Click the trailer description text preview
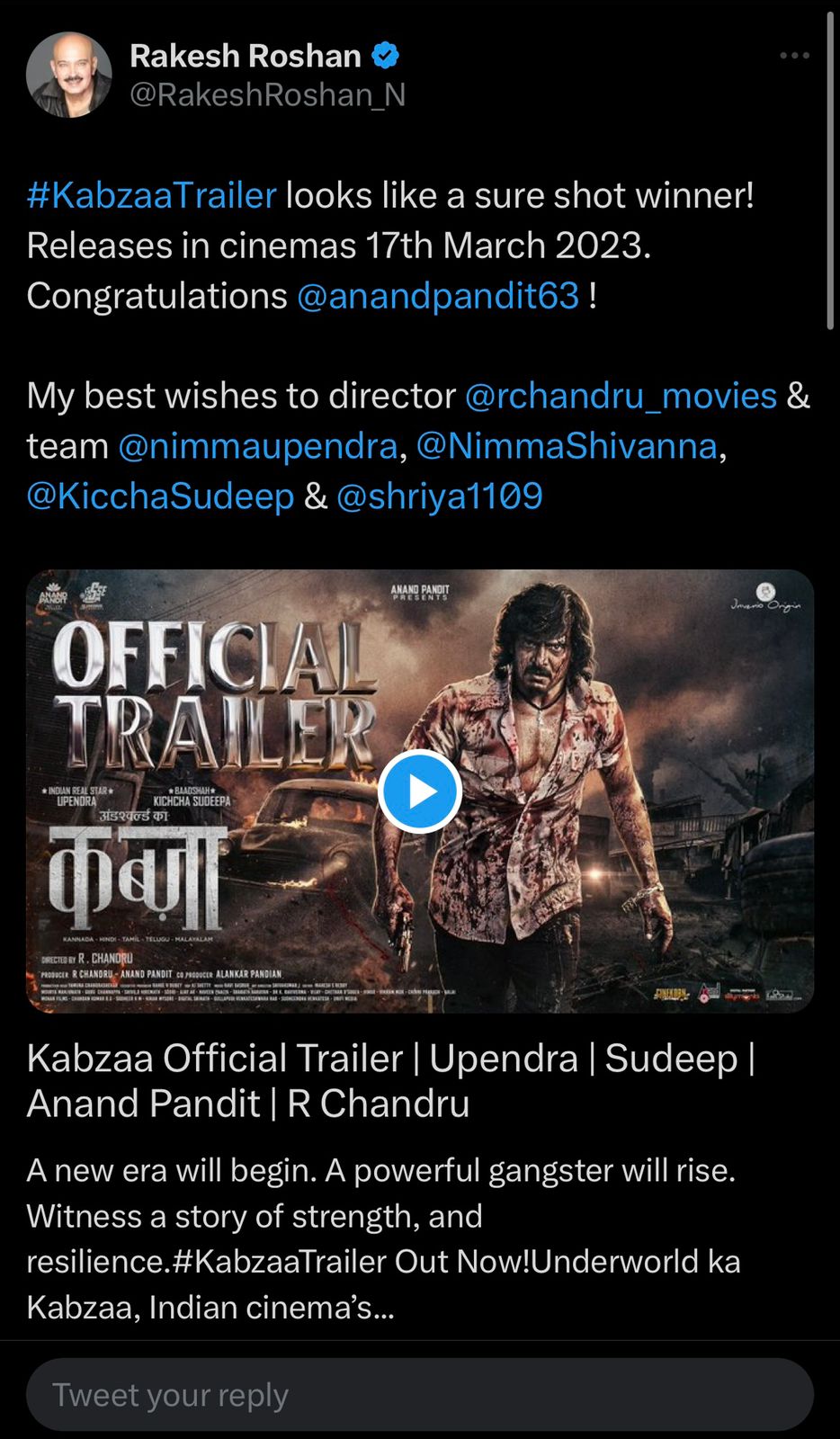The width and height of the screenshot is (840, 1439). (x=383, y=1239)
